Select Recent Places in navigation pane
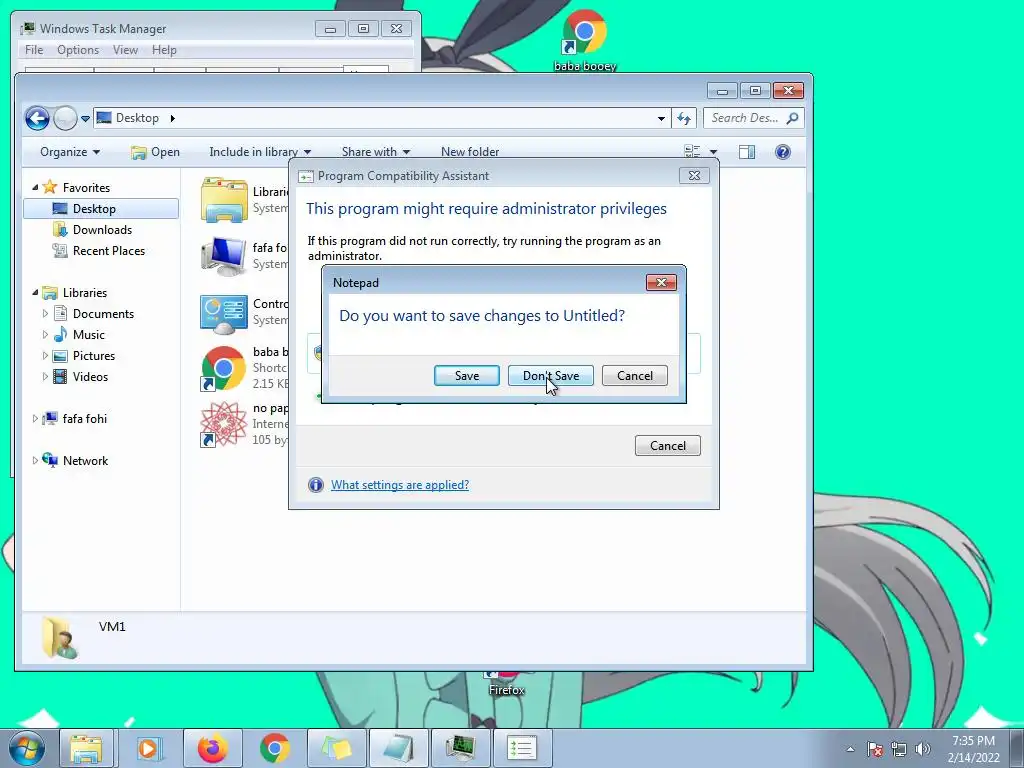The height and width of the screenshot is (768, 1024). pyautogui.click(x=108, y=251)
